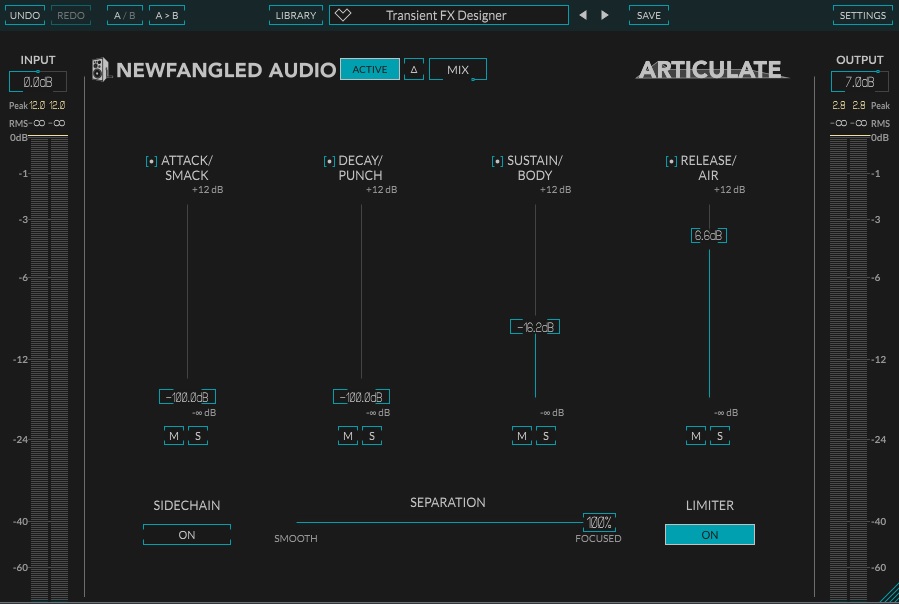899x604 pixels.
Task: Click the Attack/Smack -100.0dB fader handle
Action: click(x=187, y=397)
